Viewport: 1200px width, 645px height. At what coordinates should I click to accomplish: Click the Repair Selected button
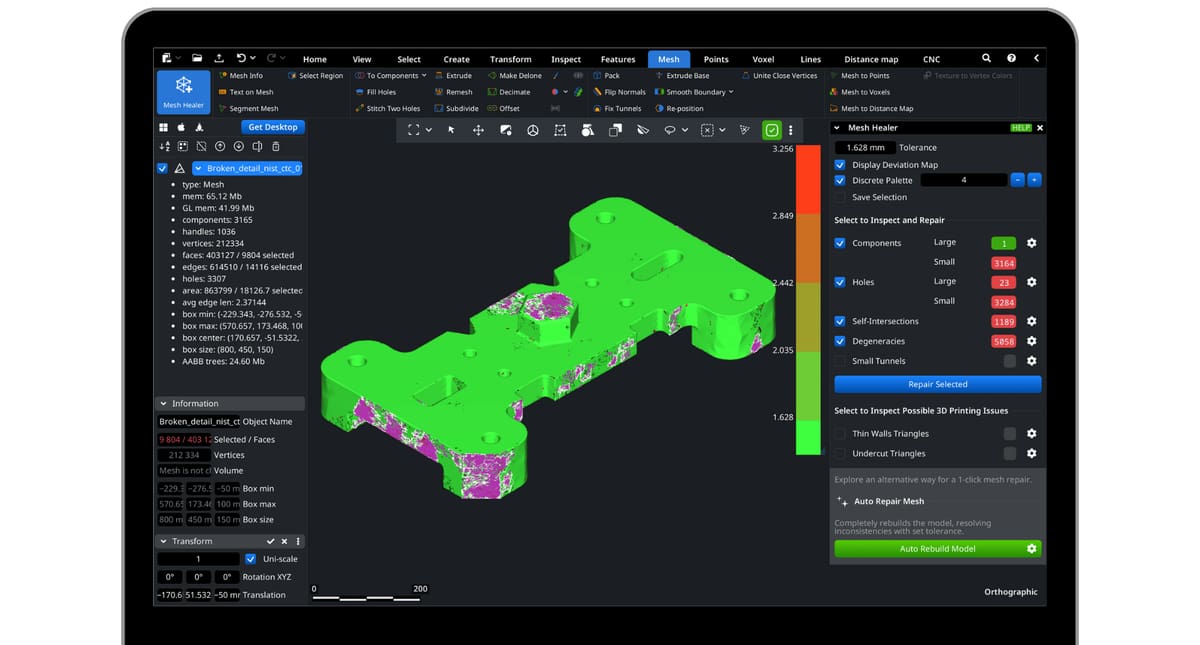(x=937, y=384)
